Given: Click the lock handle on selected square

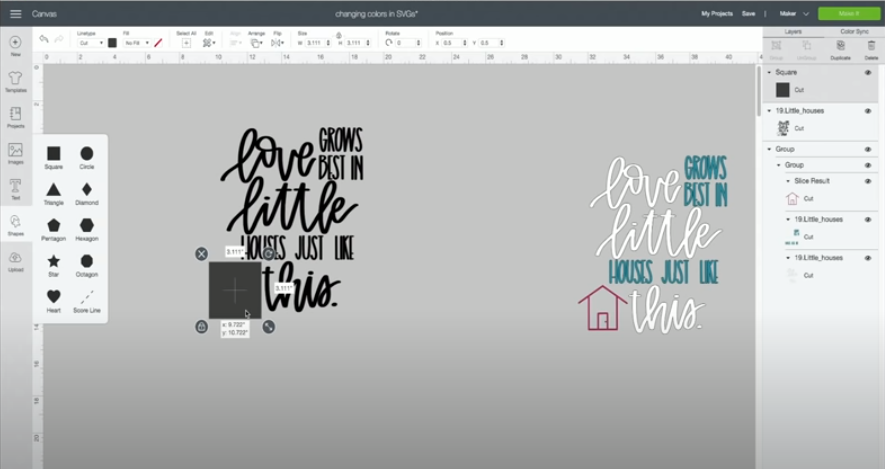Looking at the screenshot, I should [201, 327].
